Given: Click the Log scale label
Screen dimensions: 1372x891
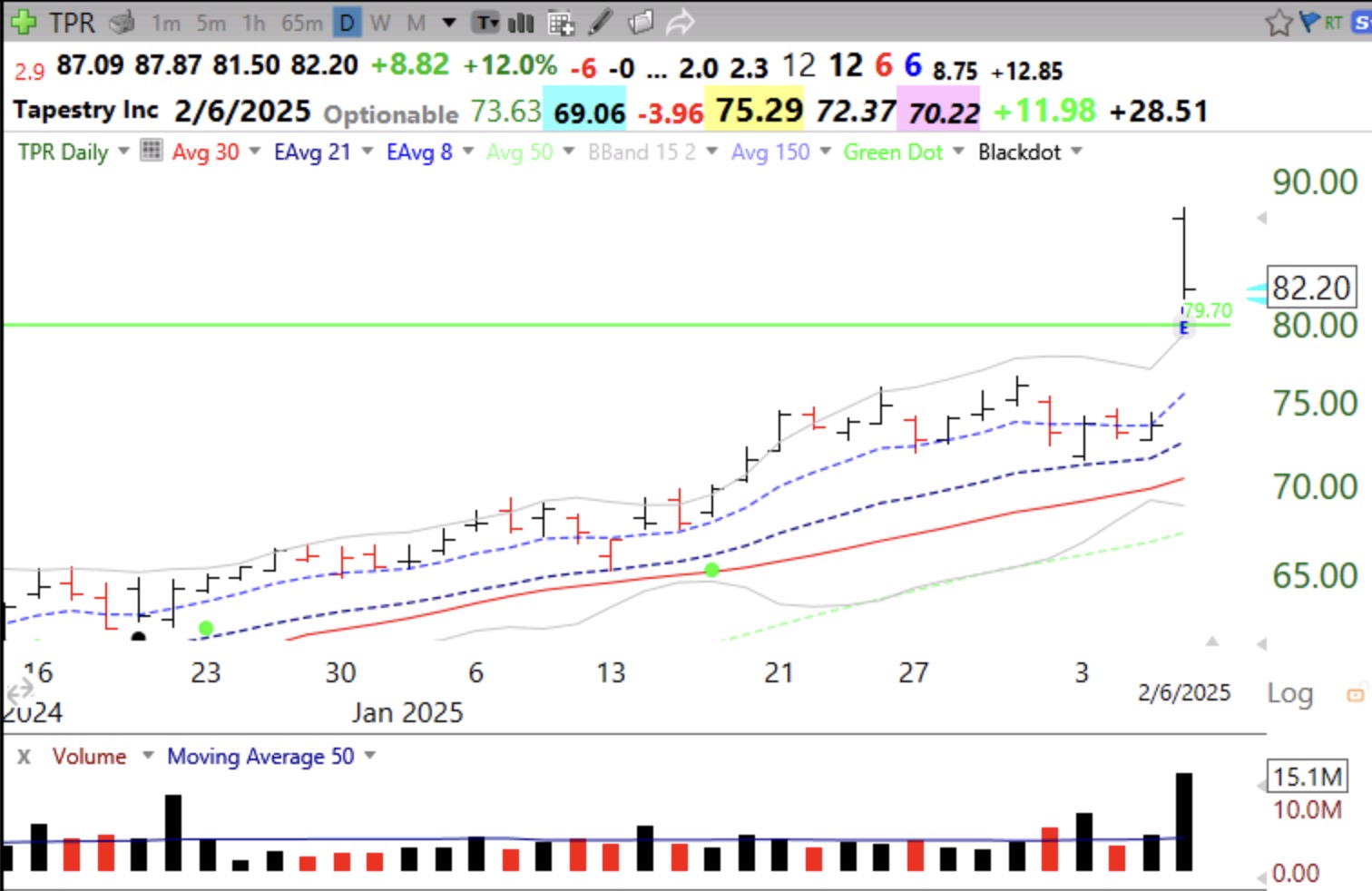Looking at the screenshot, I should coord(1289,692).
